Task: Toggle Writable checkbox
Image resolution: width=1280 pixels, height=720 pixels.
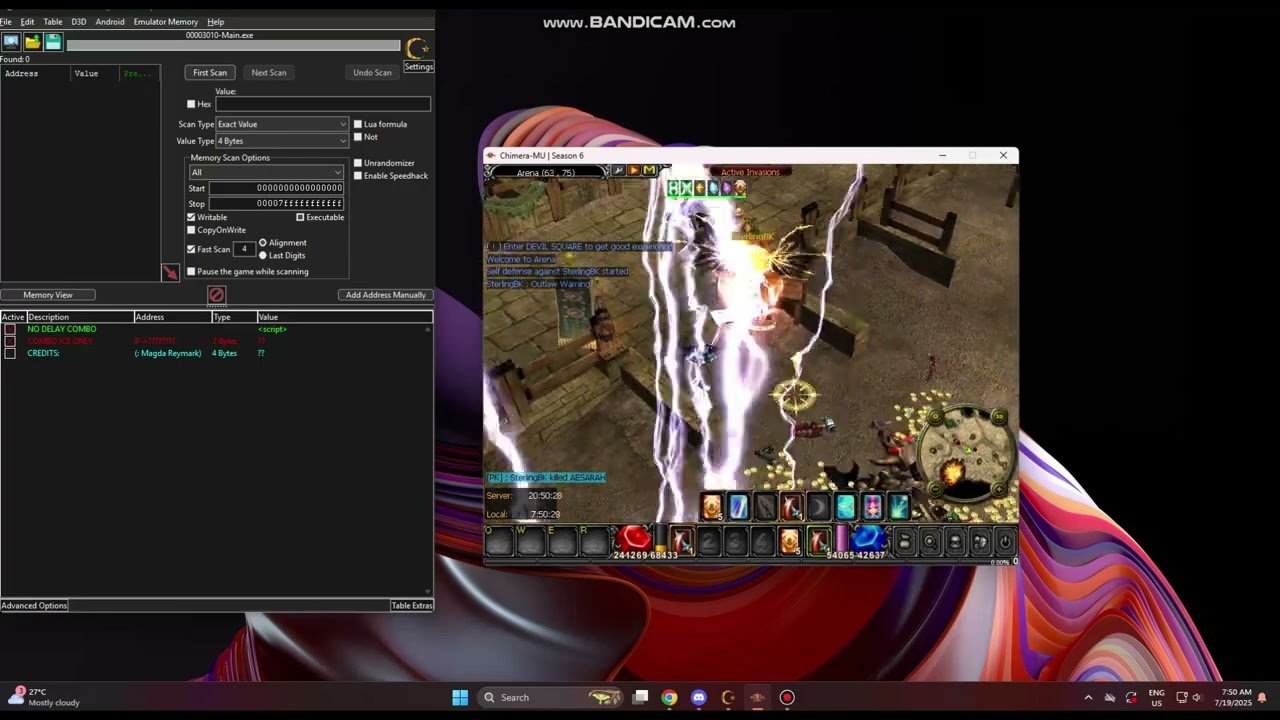Action: [x=191, y=217]
